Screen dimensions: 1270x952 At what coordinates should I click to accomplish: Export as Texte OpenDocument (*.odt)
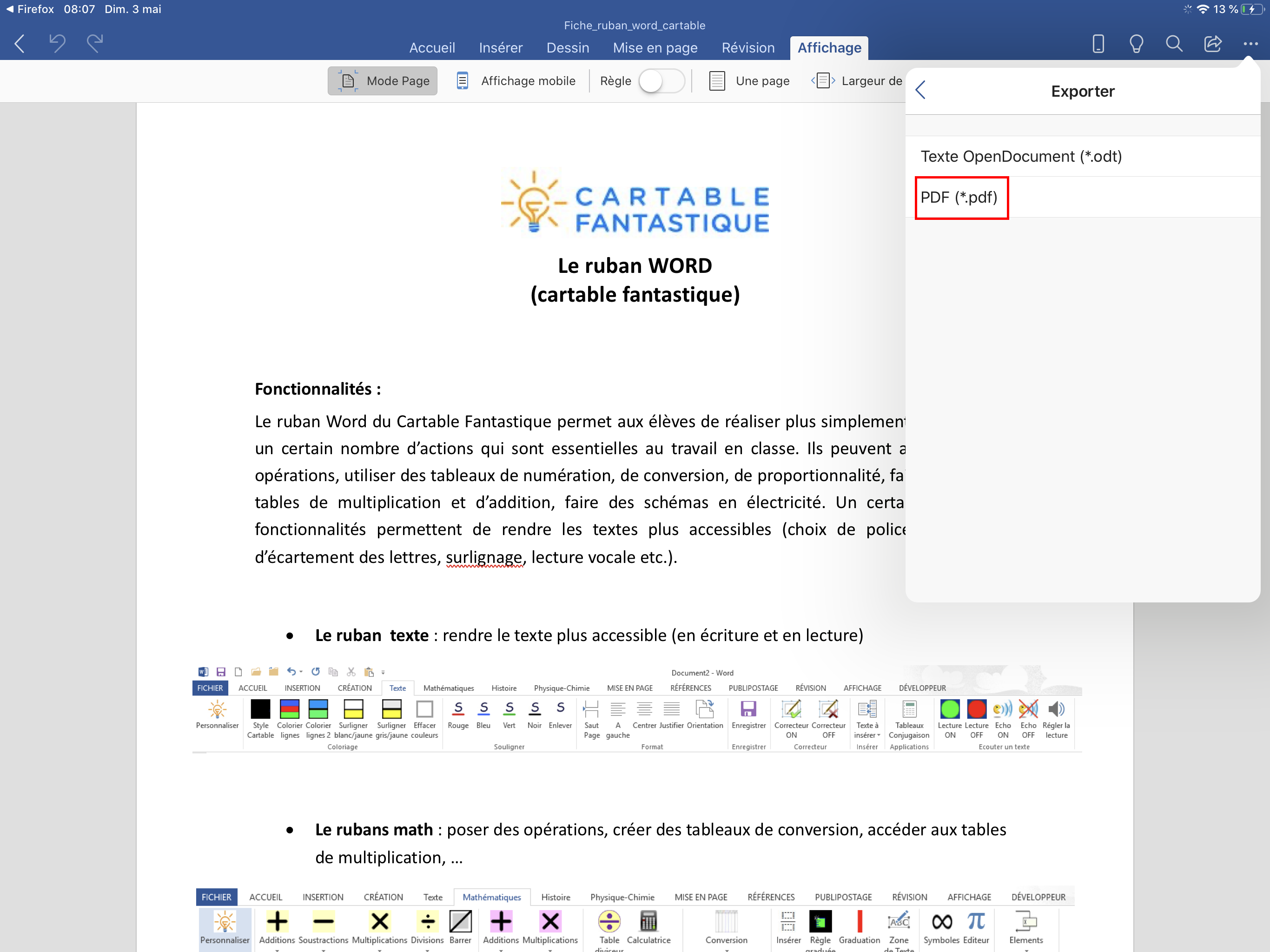(x=1021, y=156)
